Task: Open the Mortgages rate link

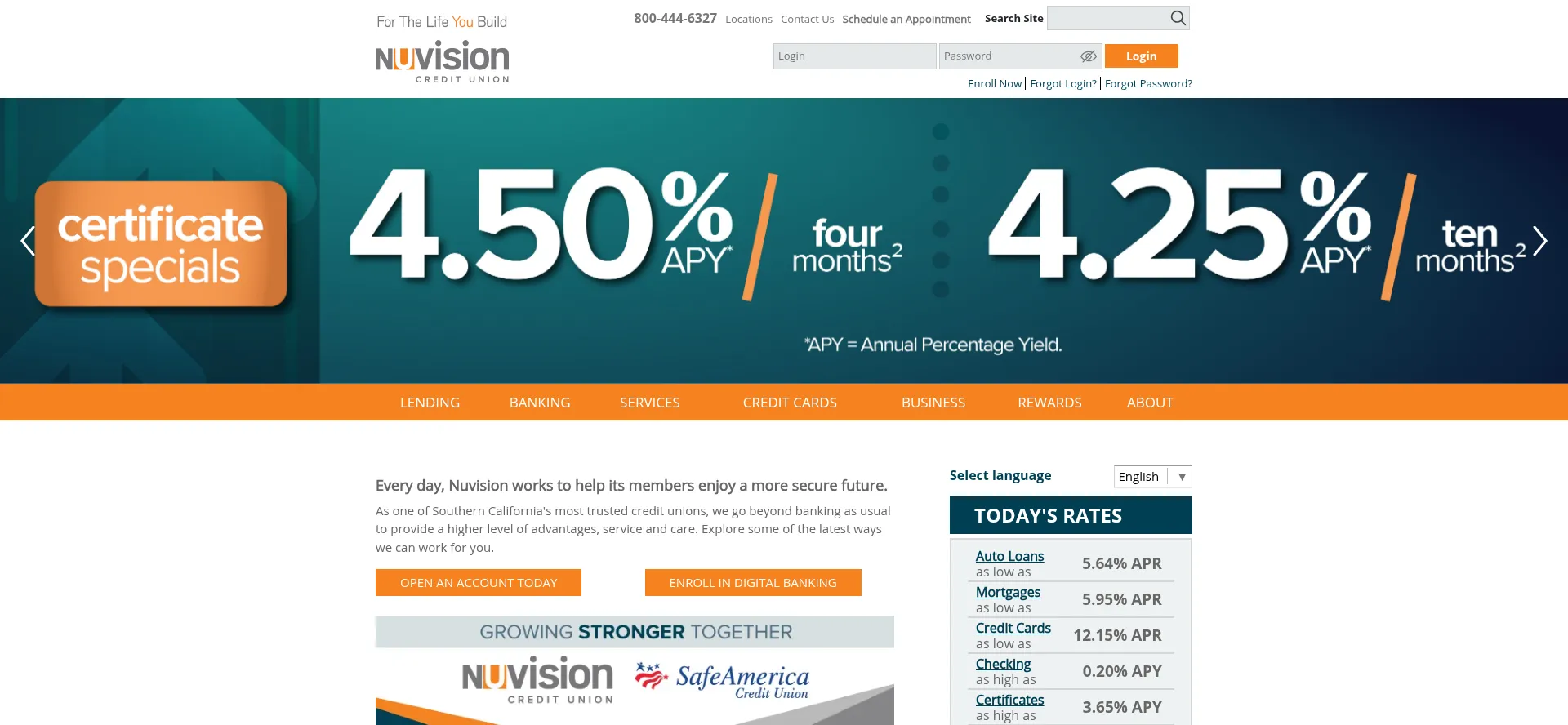Action: tap(1008, 592)
